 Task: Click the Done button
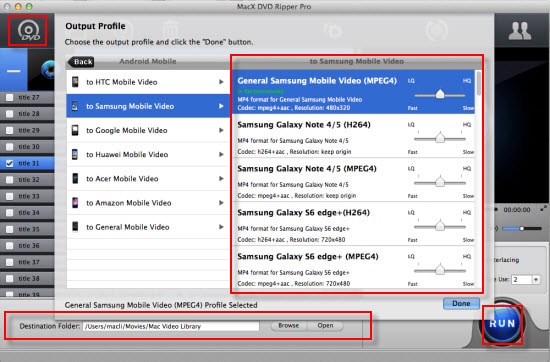pos(461,303)
